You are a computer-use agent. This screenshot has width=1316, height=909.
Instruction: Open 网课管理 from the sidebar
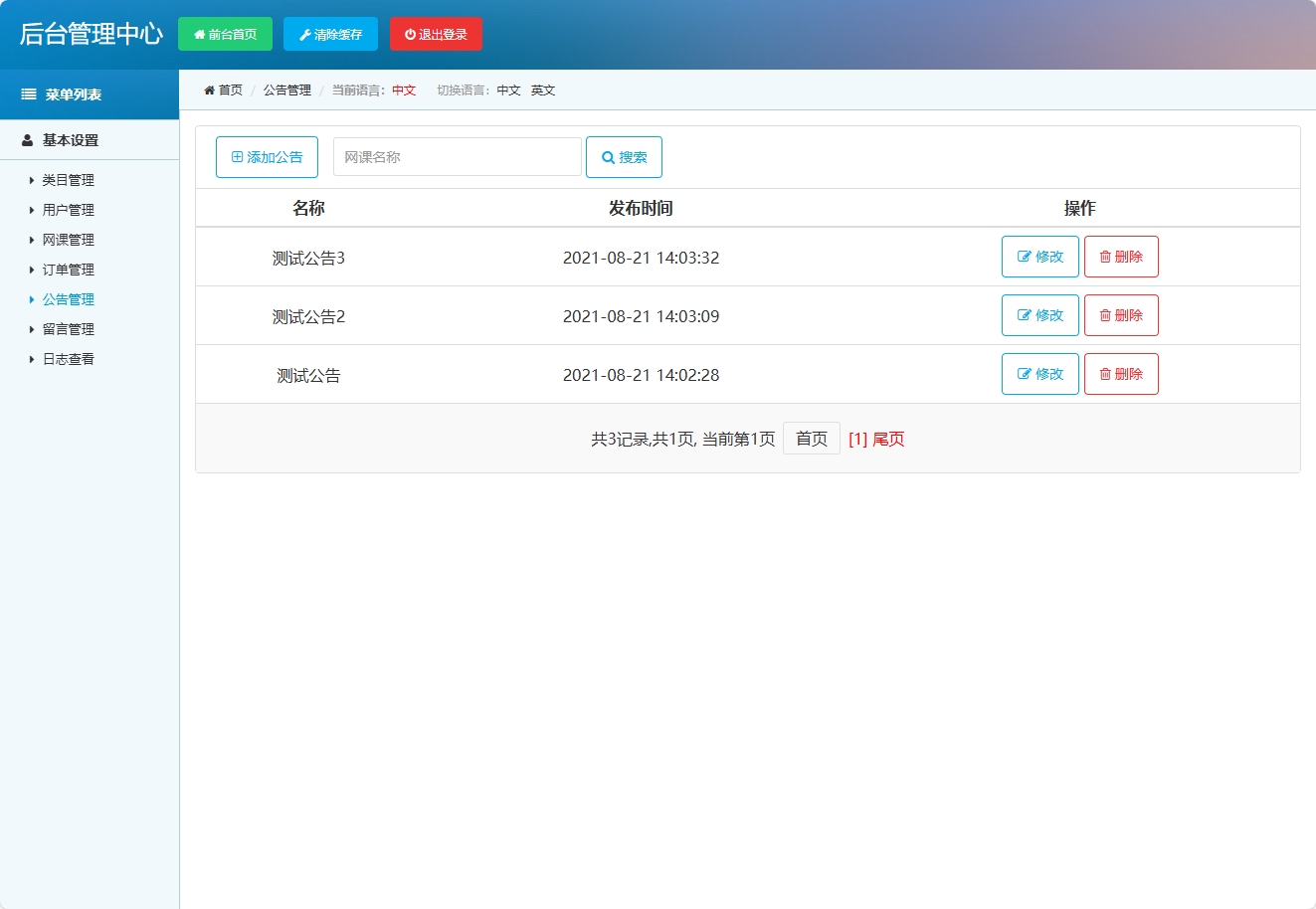tap(67, 240)
